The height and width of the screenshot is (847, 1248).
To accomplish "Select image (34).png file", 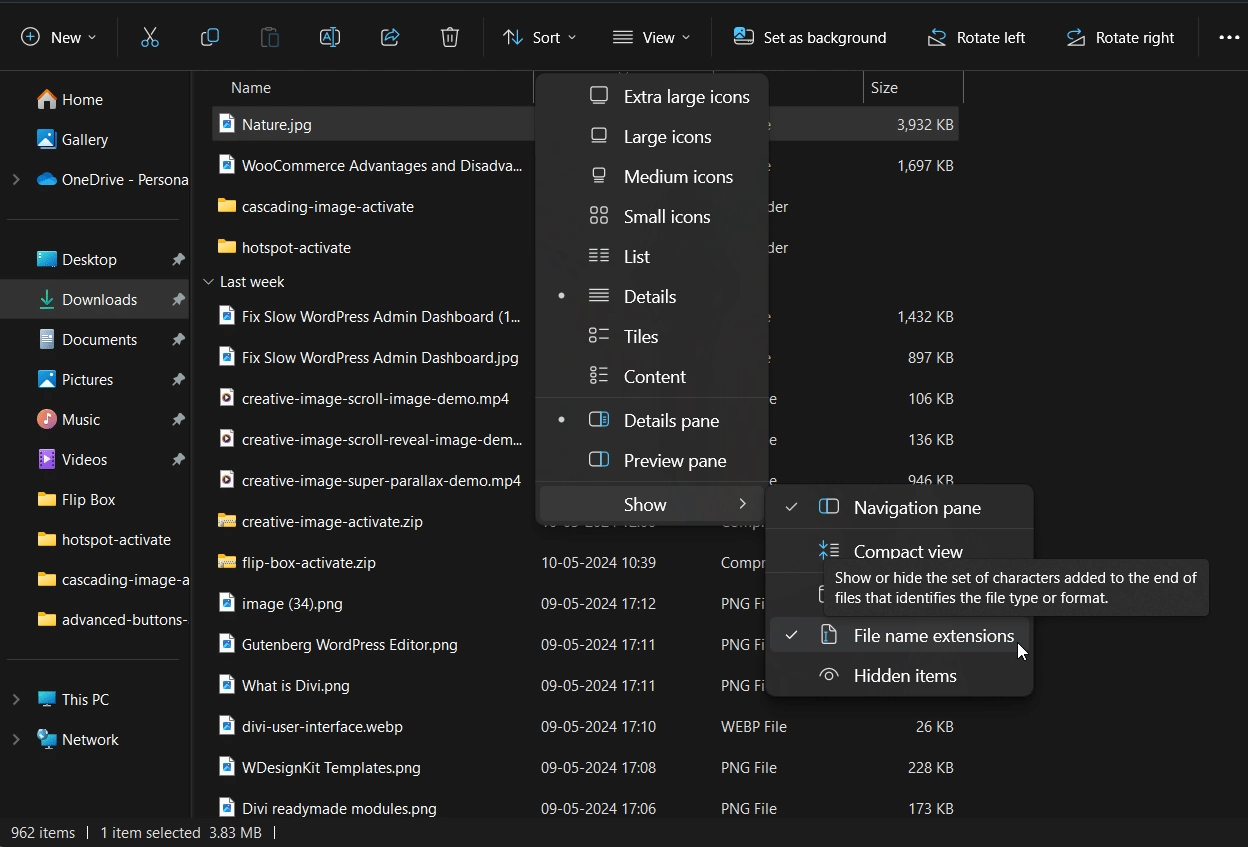I will (x=281, y=603).
